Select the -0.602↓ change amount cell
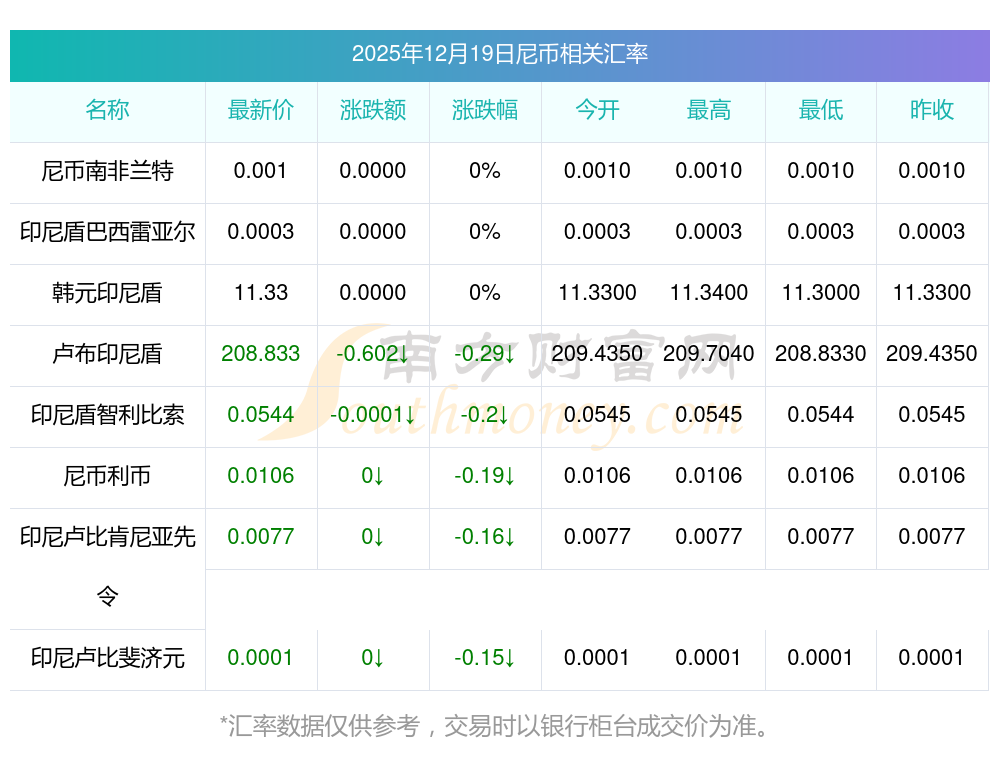The width and height of the screenshot is (1000, 757). (x=373, y=354)
